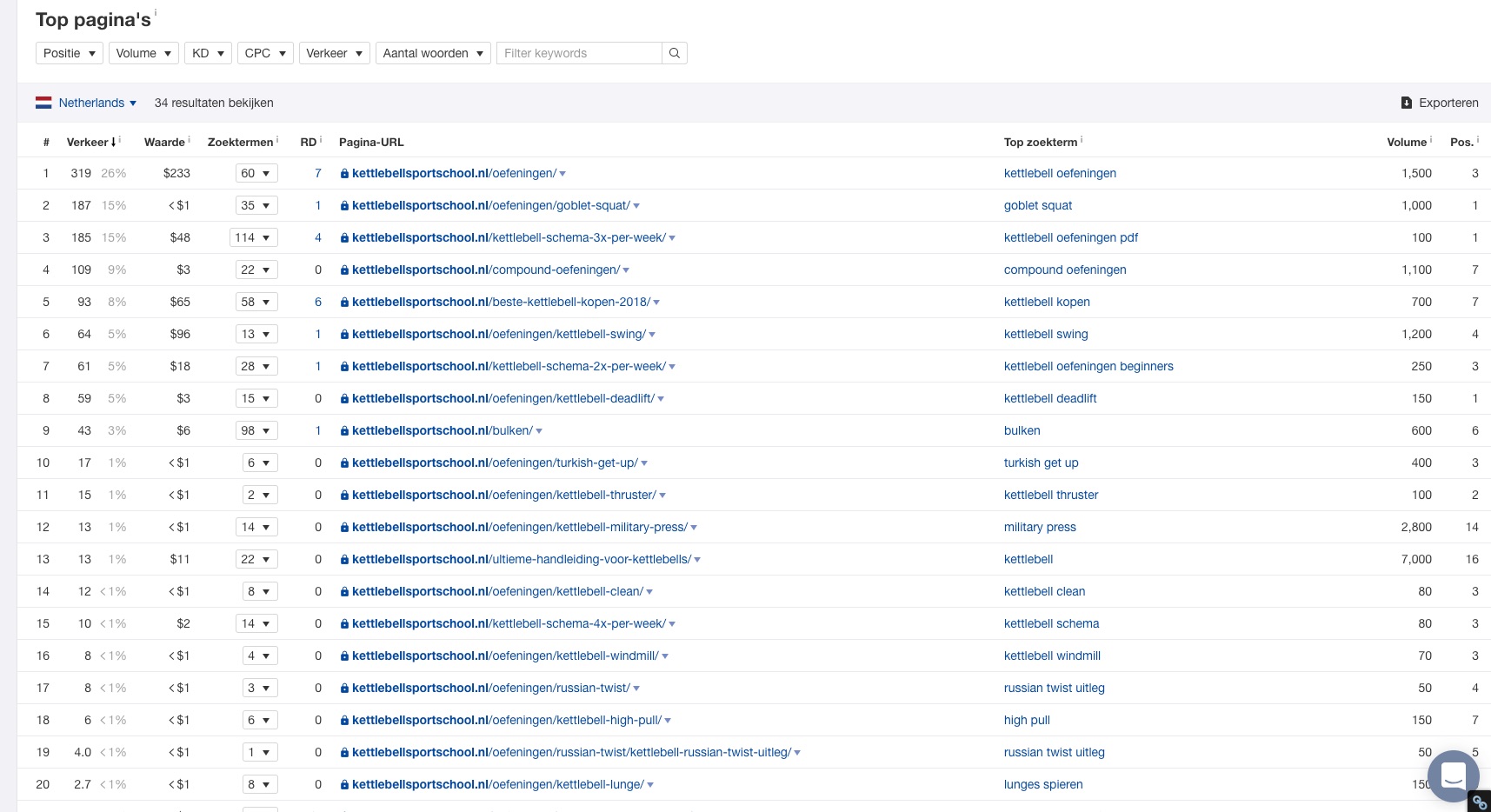The width and height of the screenshot is (1491, 812).
Task: Click the search magnifier icon button
Action: pos(675,53)
